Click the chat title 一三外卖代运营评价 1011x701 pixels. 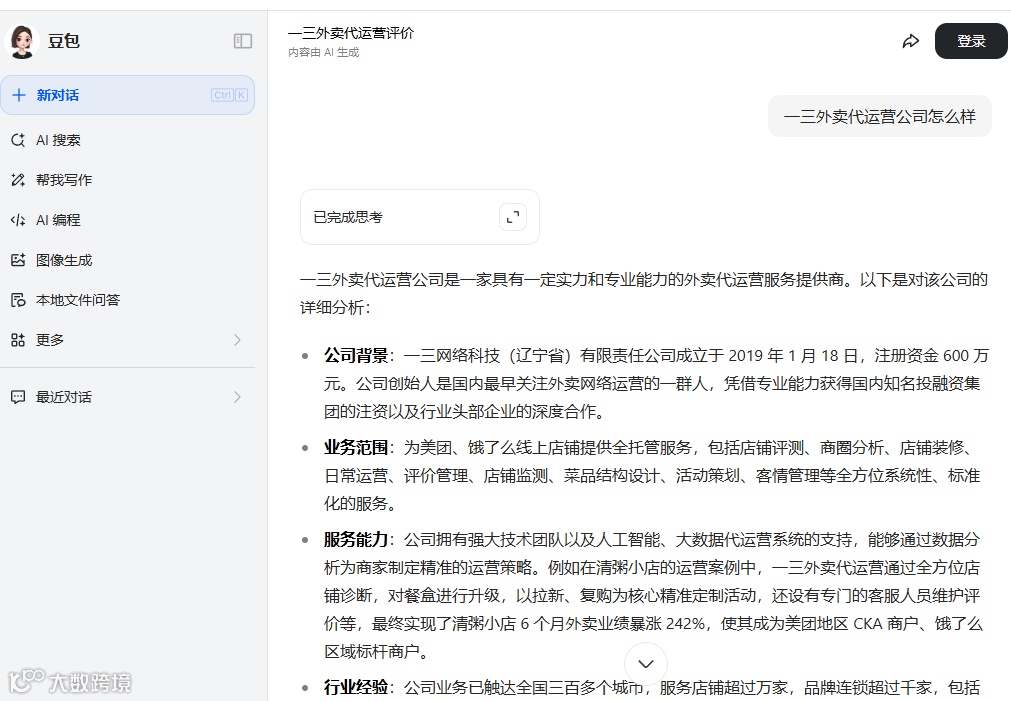(x=351, y=33)
